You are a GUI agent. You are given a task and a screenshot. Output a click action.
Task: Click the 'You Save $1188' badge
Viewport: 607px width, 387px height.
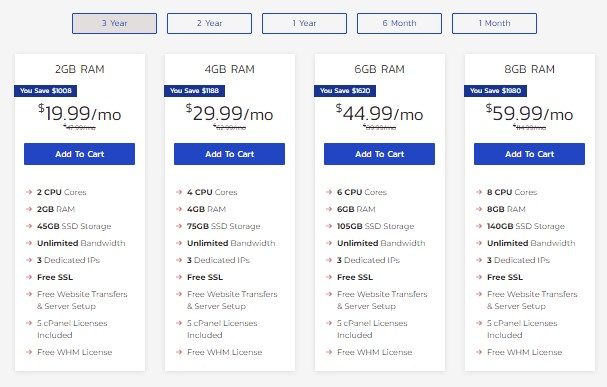194,91
